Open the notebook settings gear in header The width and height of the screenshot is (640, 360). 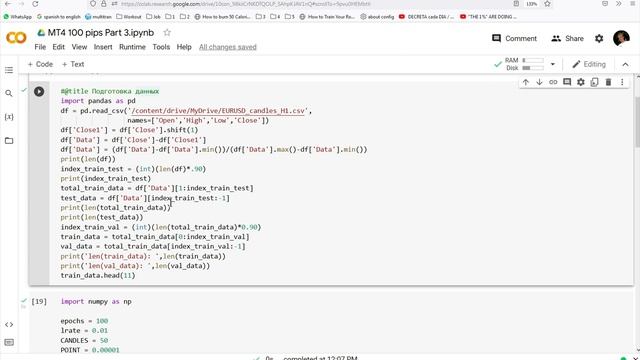click(x=599, y=38)
